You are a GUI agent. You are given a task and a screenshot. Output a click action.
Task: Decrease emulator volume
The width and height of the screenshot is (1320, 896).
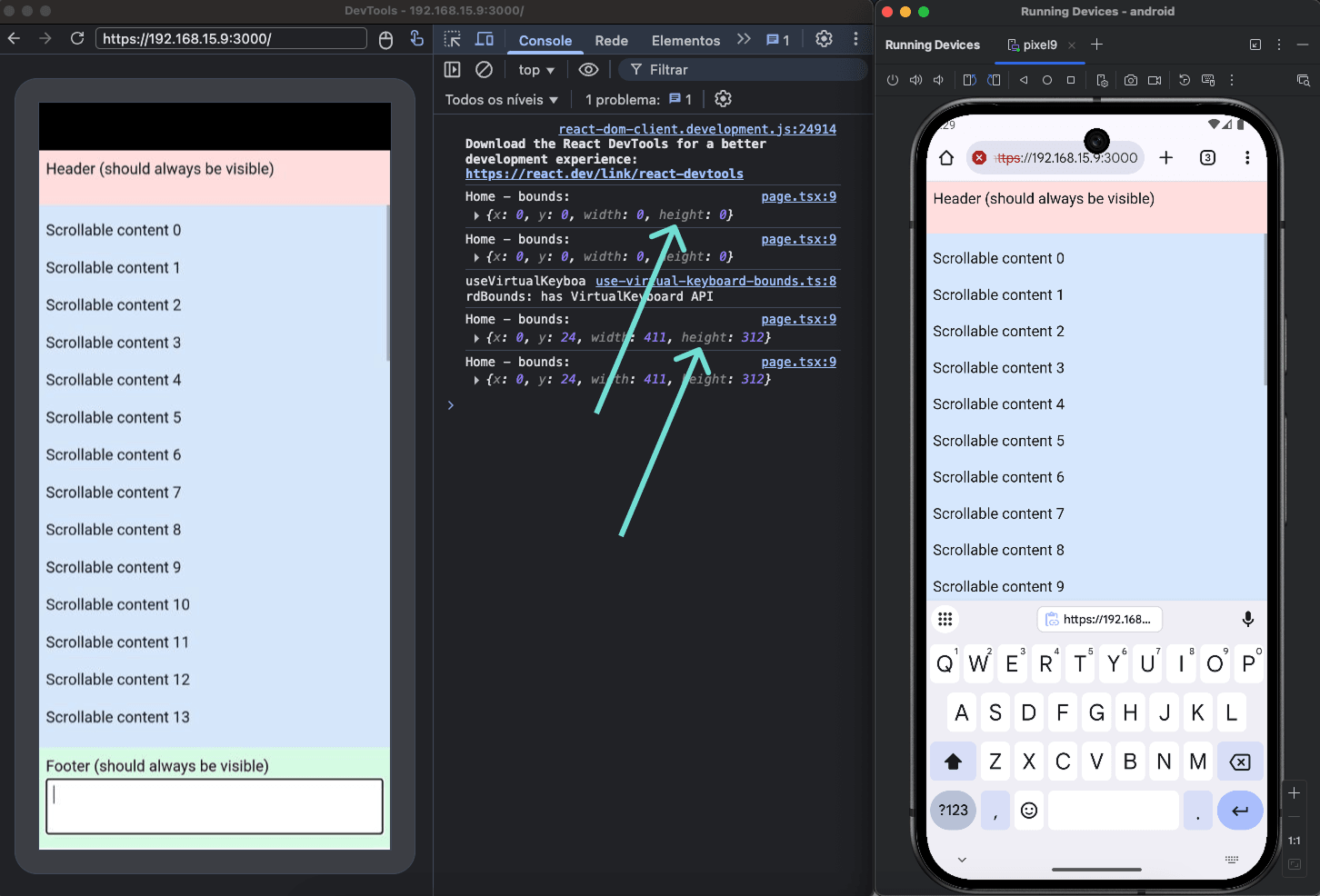[938, 80]
